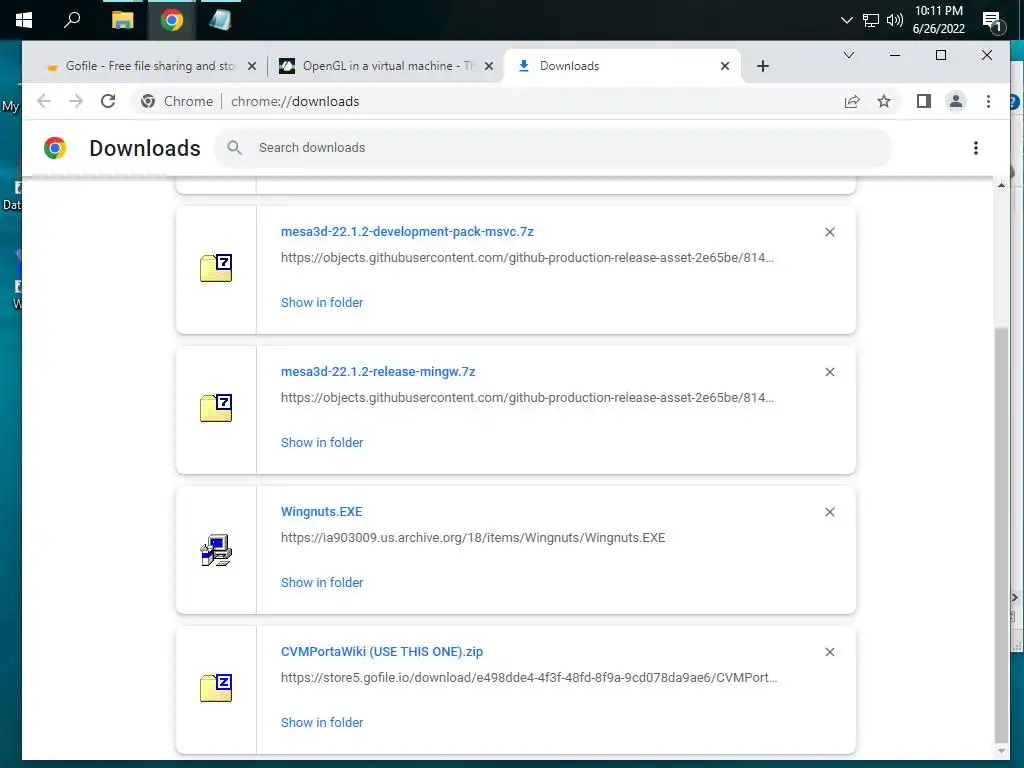Viewport: 1024px width, 768px height.
Task: Show Wingnuts.EXE in folder
Action: 322,582
